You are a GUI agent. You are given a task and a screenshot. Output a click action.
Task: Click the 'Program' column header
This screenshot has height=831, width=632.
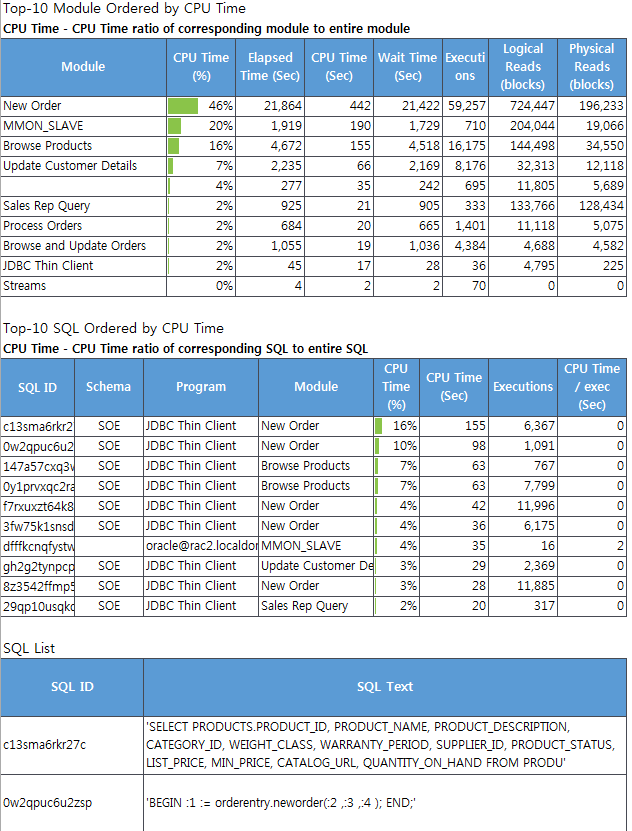tap(201, 387)
